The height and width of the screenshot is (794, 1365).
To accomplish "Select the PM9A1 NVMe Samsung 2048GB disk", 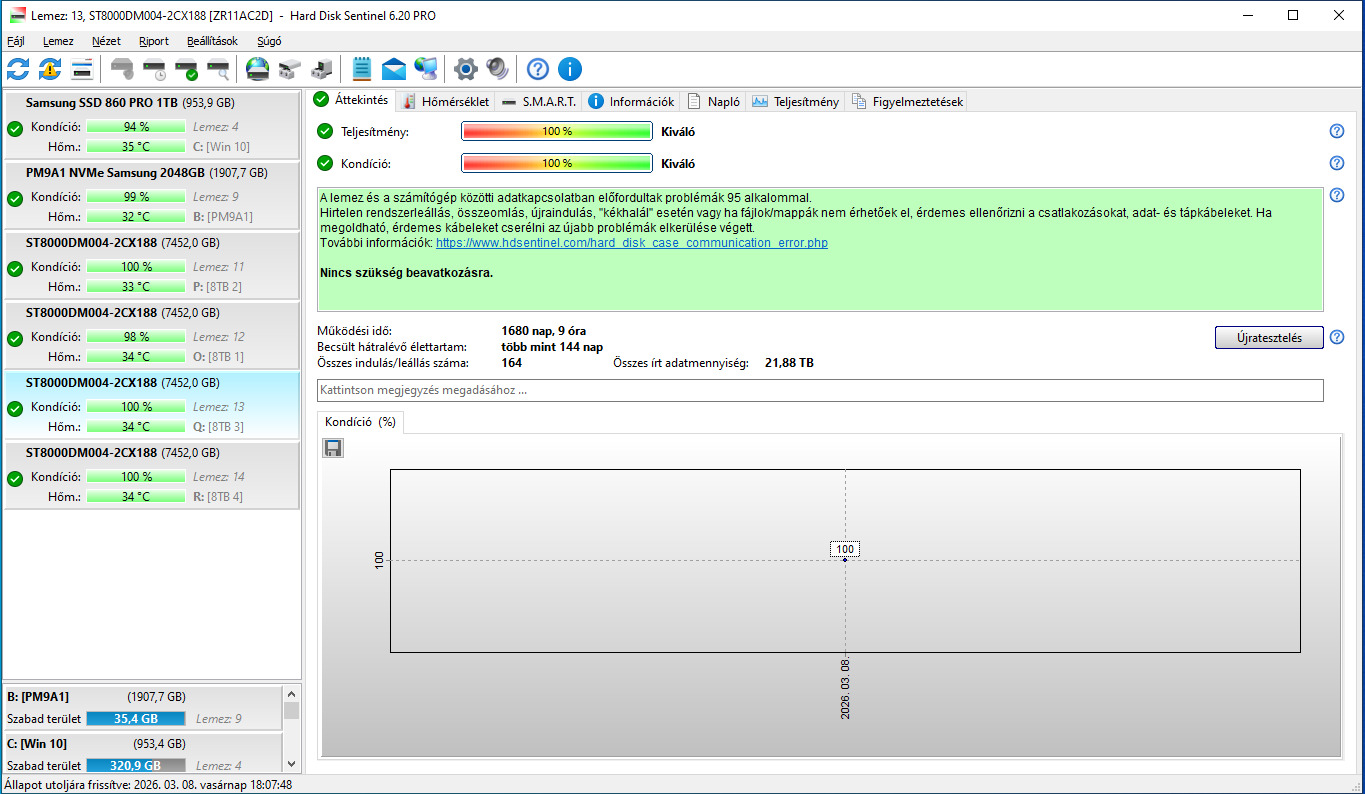I will click(x=151, y=194).
